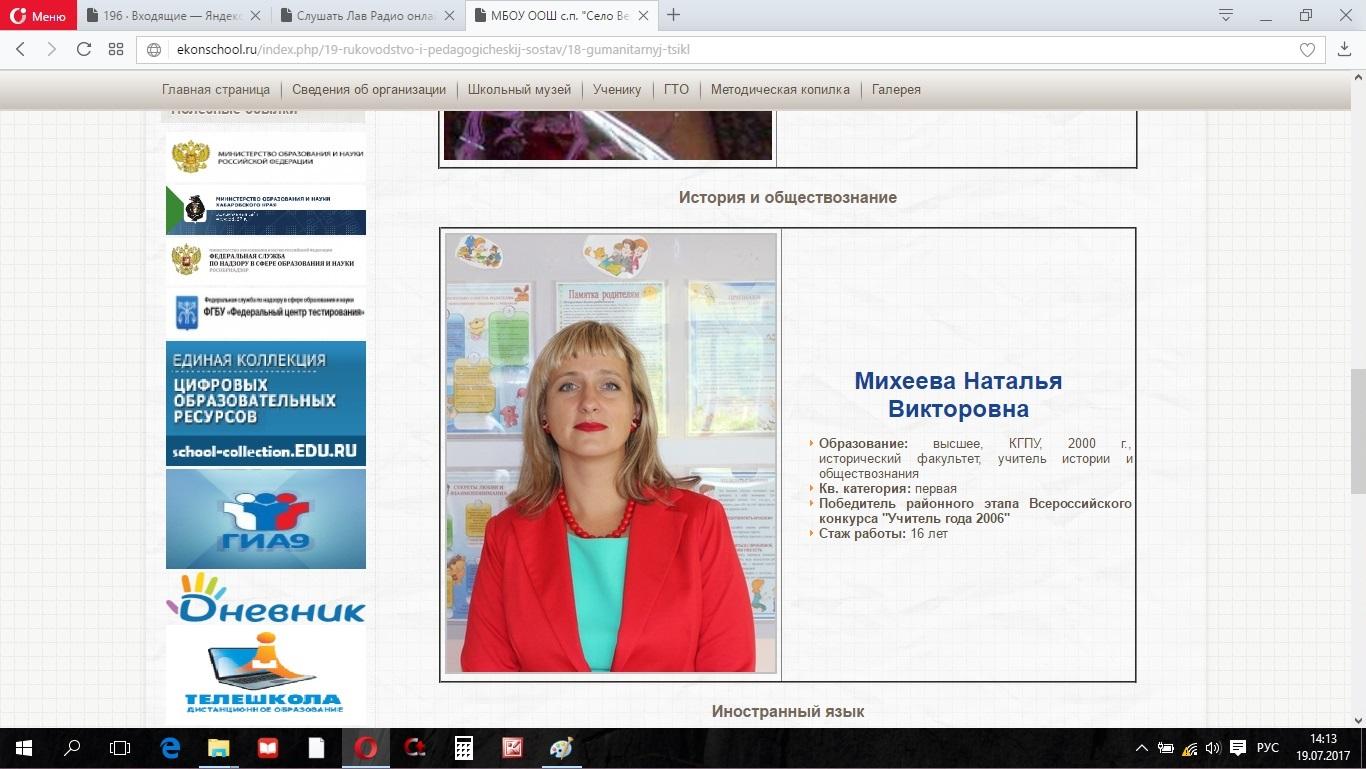
Task: Open Сведения об организации menu item
Action: click(x=369, y=89)
